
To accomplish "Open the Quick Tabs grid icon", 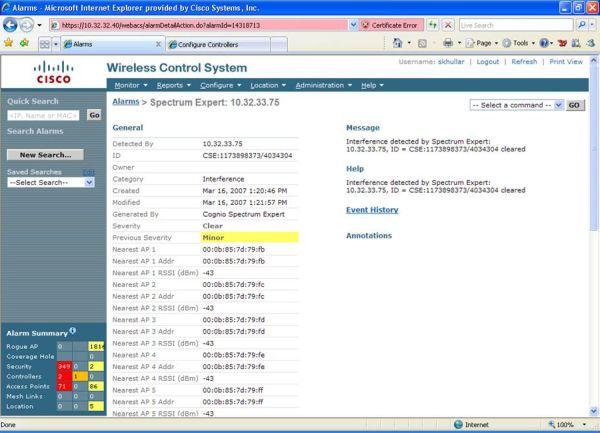I will [45, 44].
